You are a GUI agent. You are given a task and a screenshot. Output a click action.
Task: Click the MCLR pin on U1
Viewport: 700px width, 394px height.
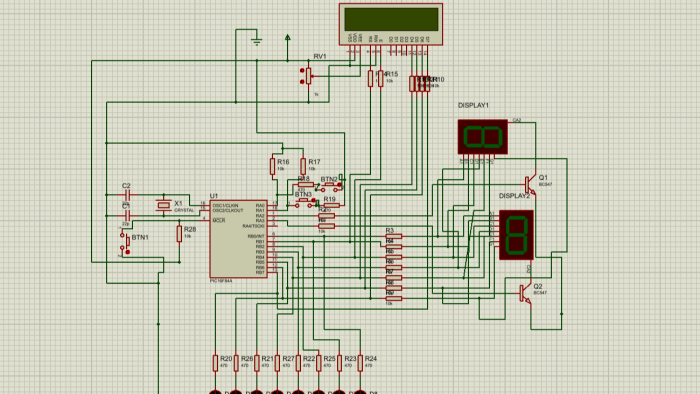(x=219, y=220)
